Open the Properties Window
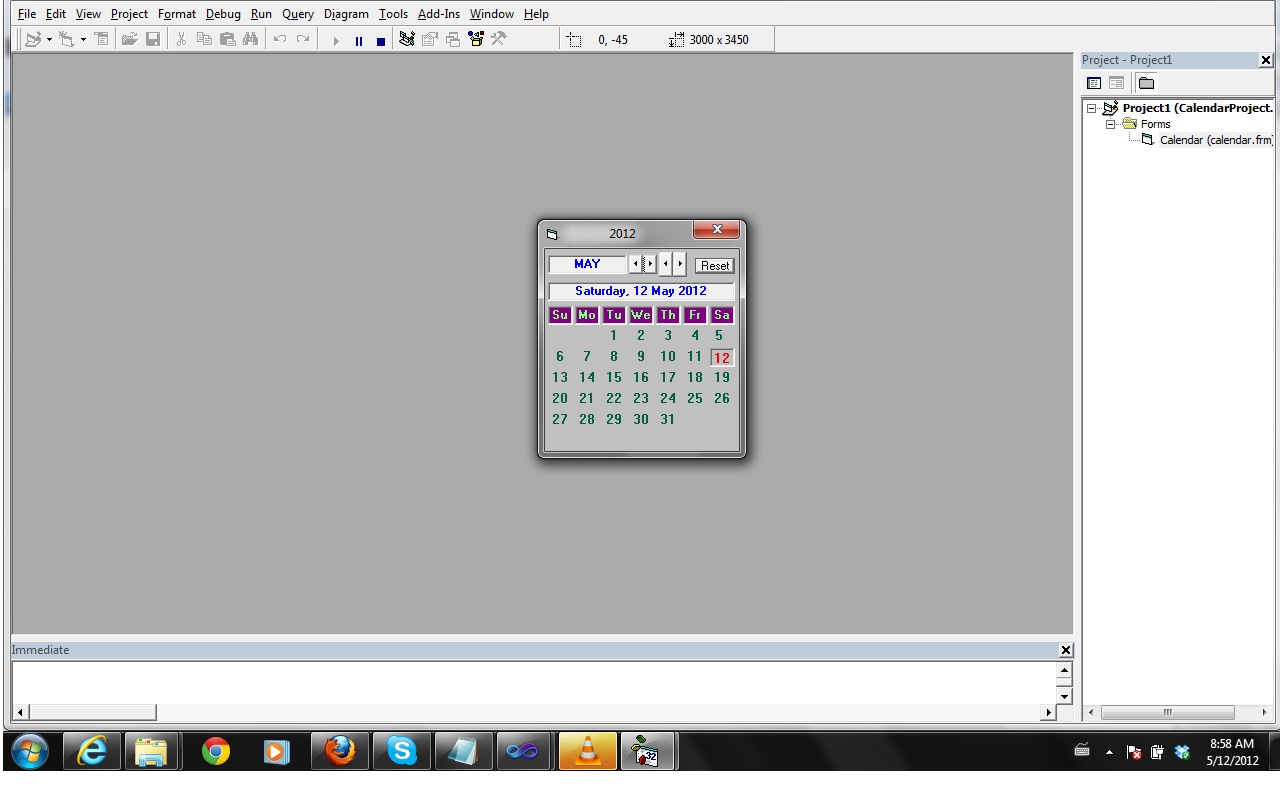Viewport: 1280px width, 800px height. [x=430, y=40]
